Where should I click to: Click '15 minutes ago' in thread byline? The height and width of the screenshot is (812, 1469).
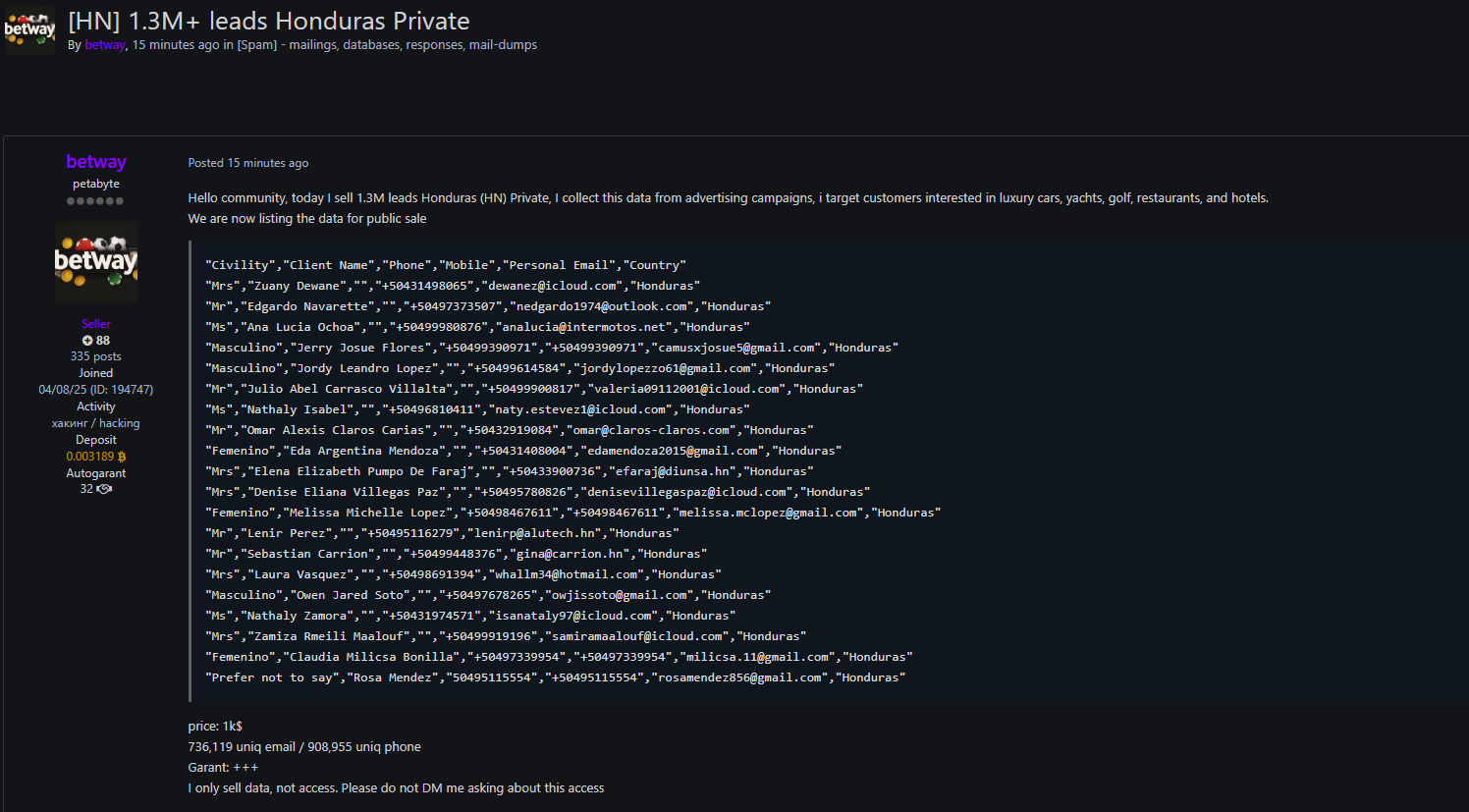[176, 45]
